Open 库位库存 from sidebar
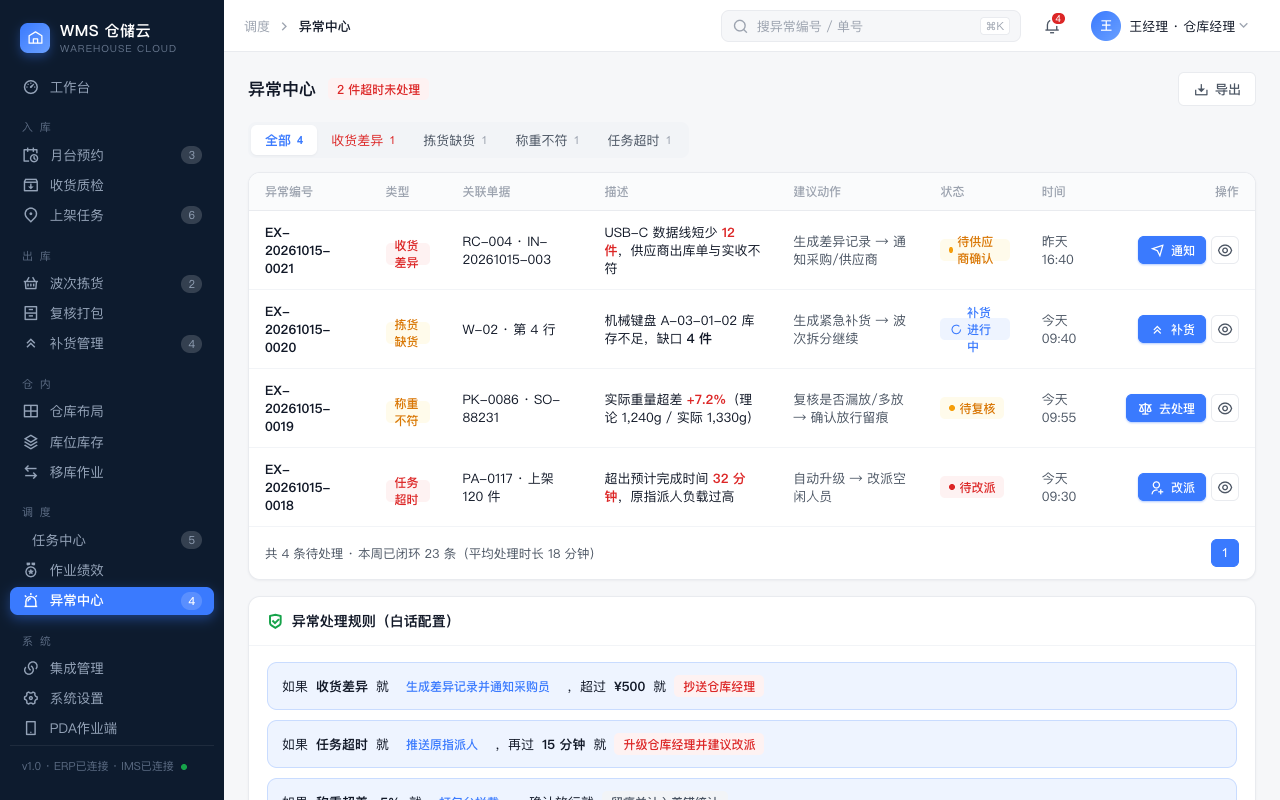Viewport: 1280px width, 800px height. click(112, 441)
